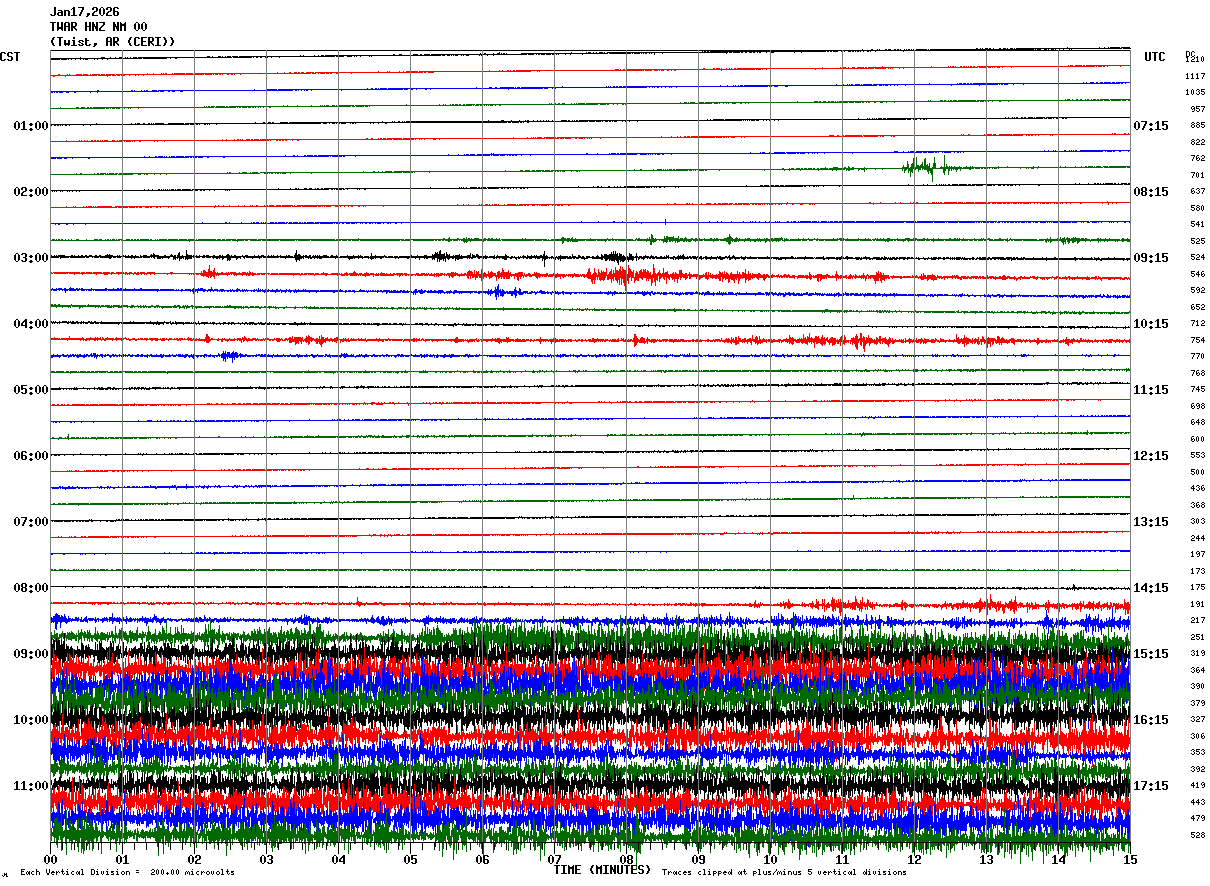Click the CST time-zone label
Viewport: 1210px width, 886px height.
10,57
